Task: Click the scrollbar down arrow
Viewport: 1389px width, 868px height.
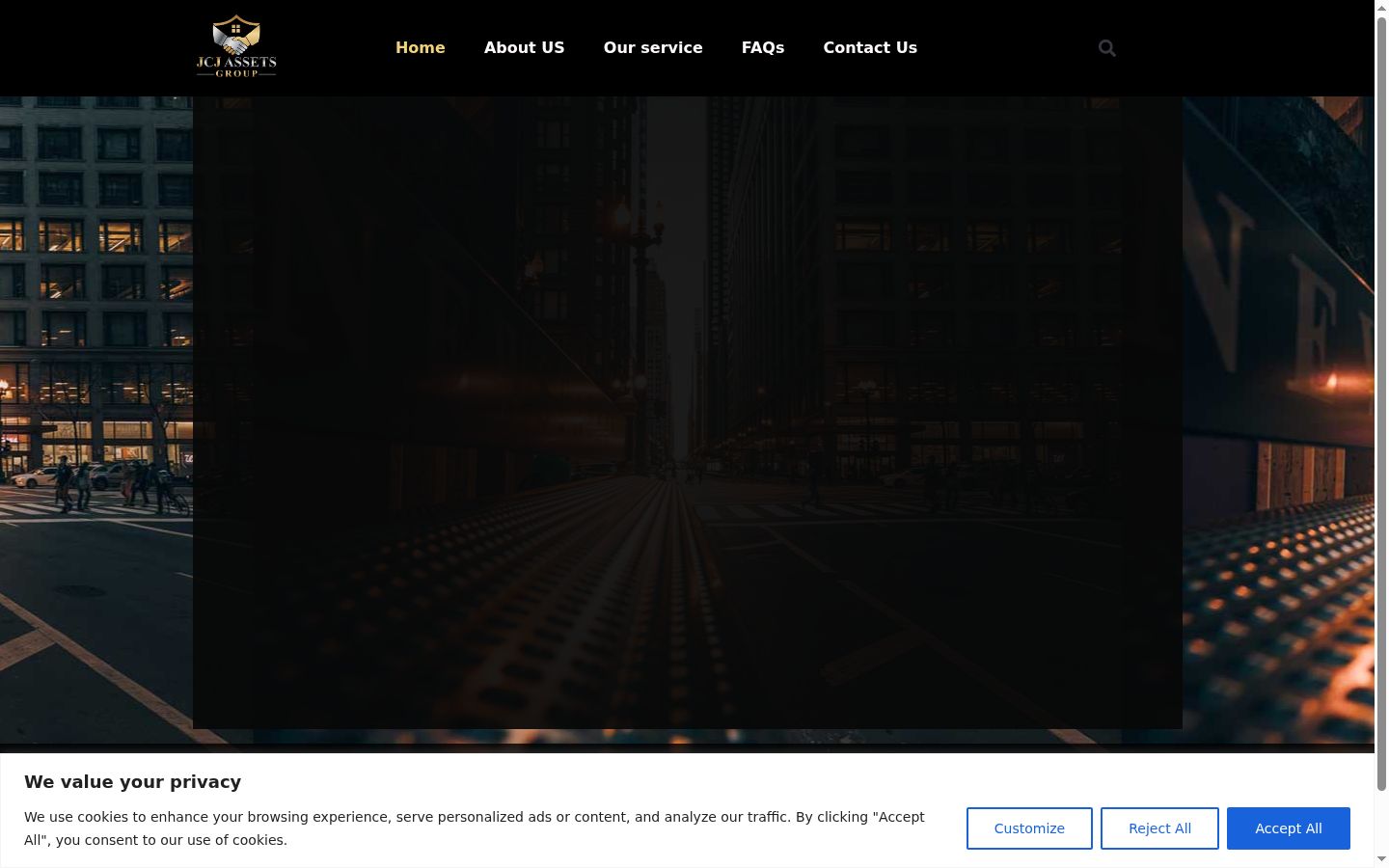Action: (x=1381, y=859)
